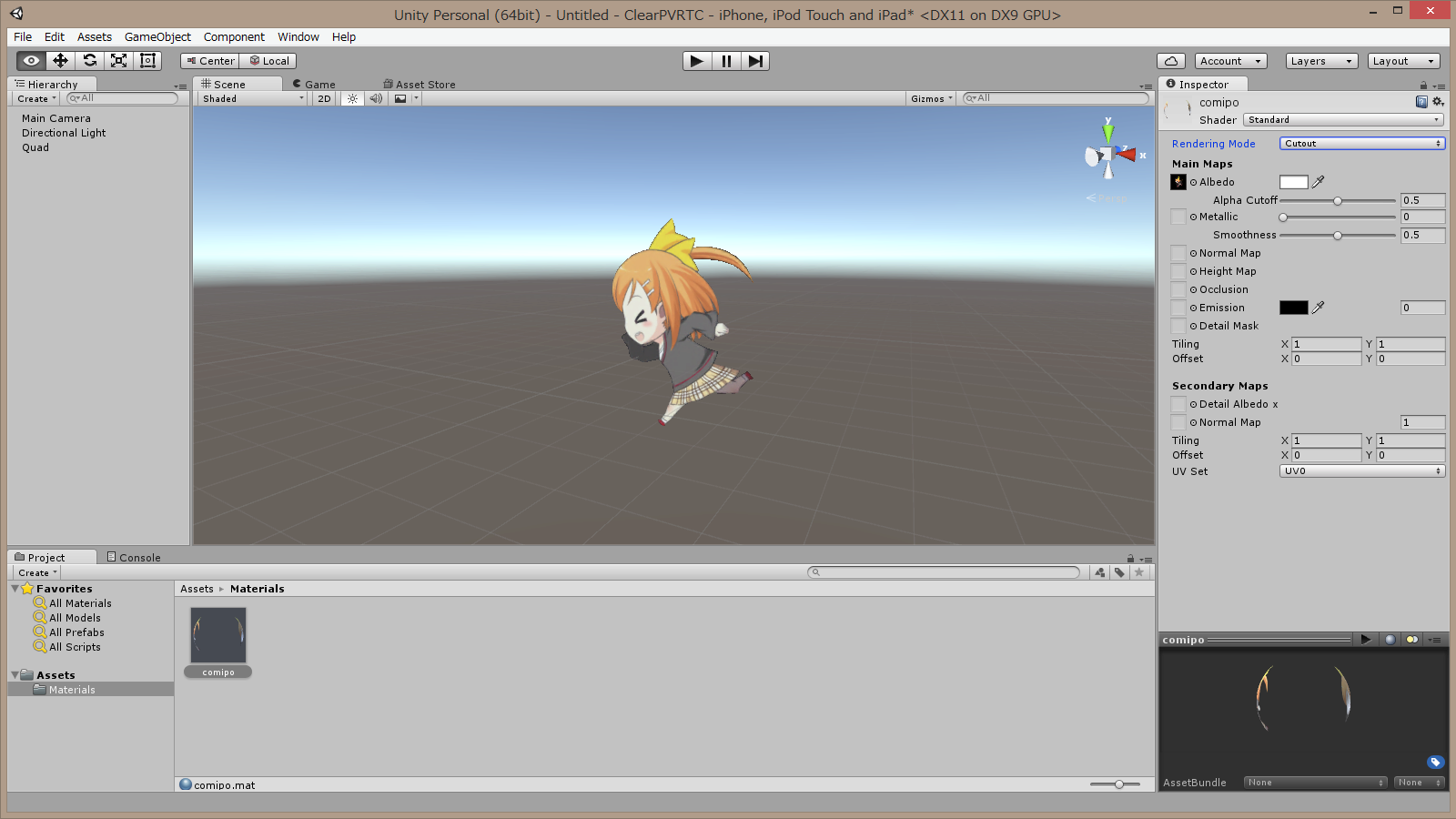Image resolution: width=1456 pixels, height=819 pixels.
Task: Select Quad in Hierarchy
Action: click(x=35, y=147)
